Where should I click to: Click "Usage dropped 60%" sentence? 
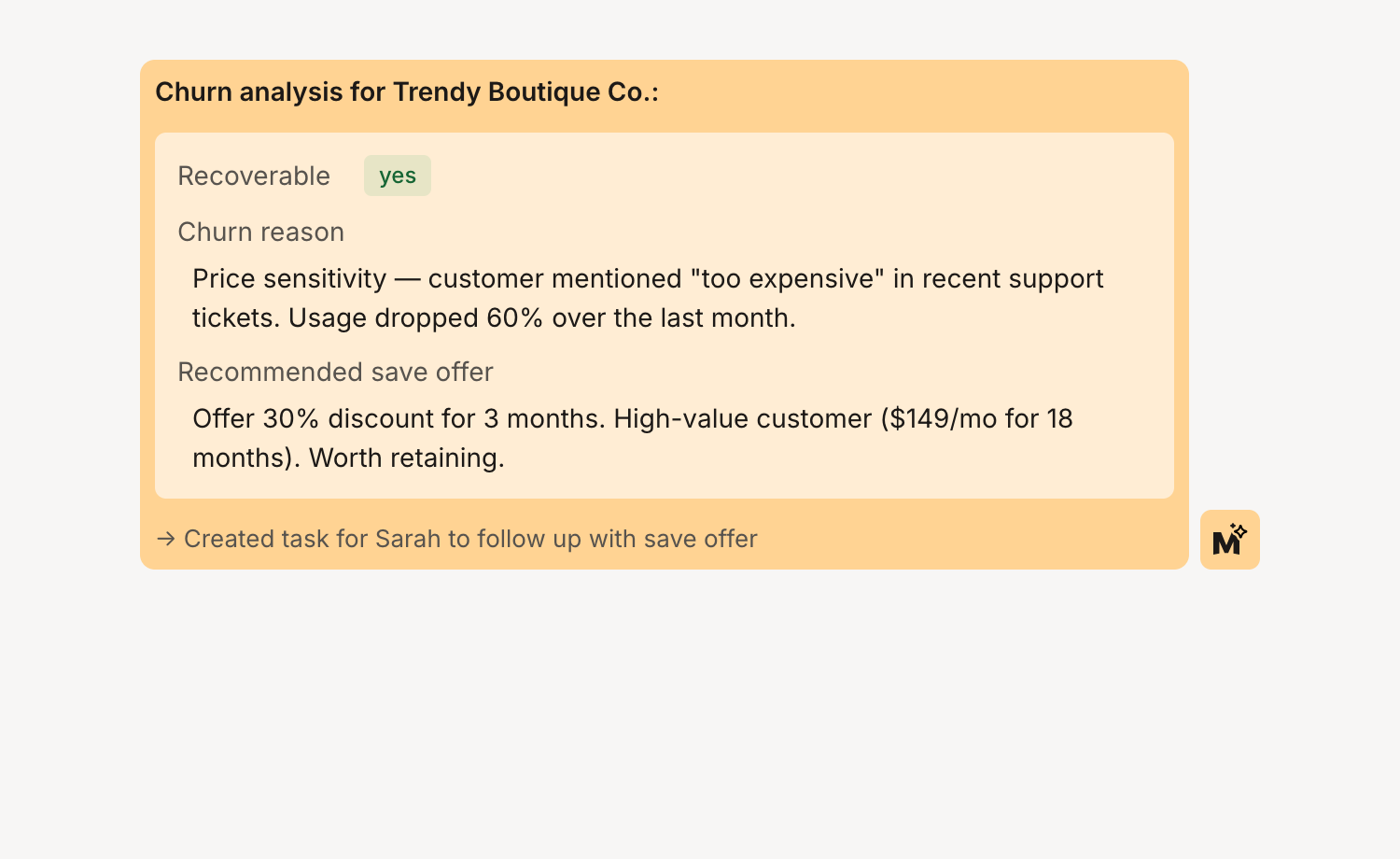click(415, 317)
